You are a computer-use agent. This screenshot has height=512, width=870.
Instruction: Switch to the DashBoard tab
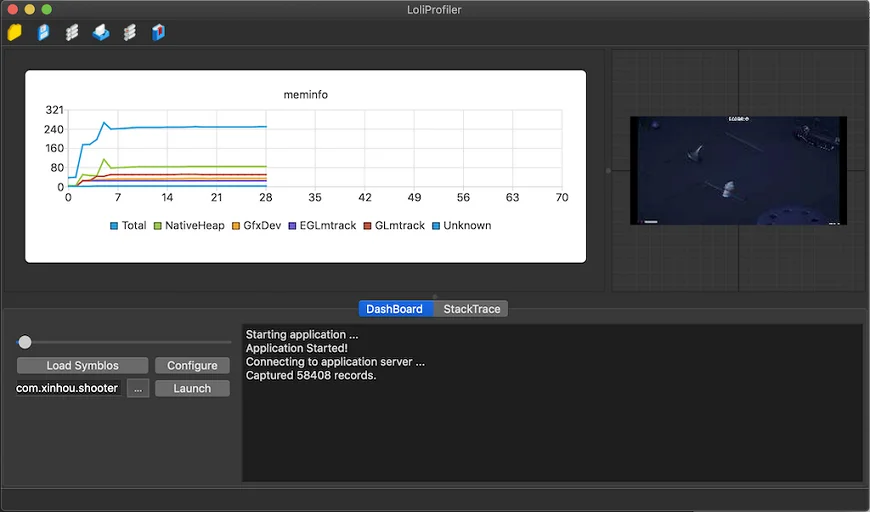(x=394, y=309)
